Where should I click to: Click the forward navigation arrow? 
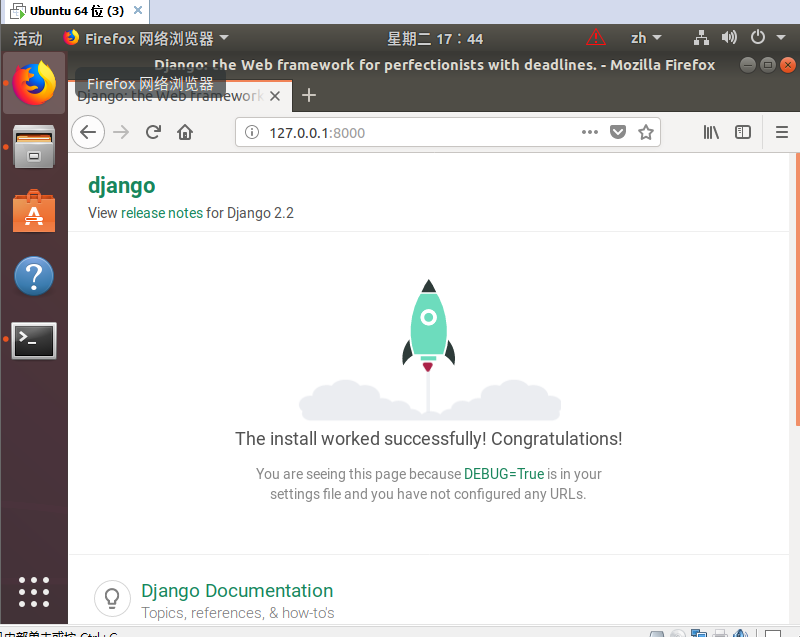coord(121,133)
